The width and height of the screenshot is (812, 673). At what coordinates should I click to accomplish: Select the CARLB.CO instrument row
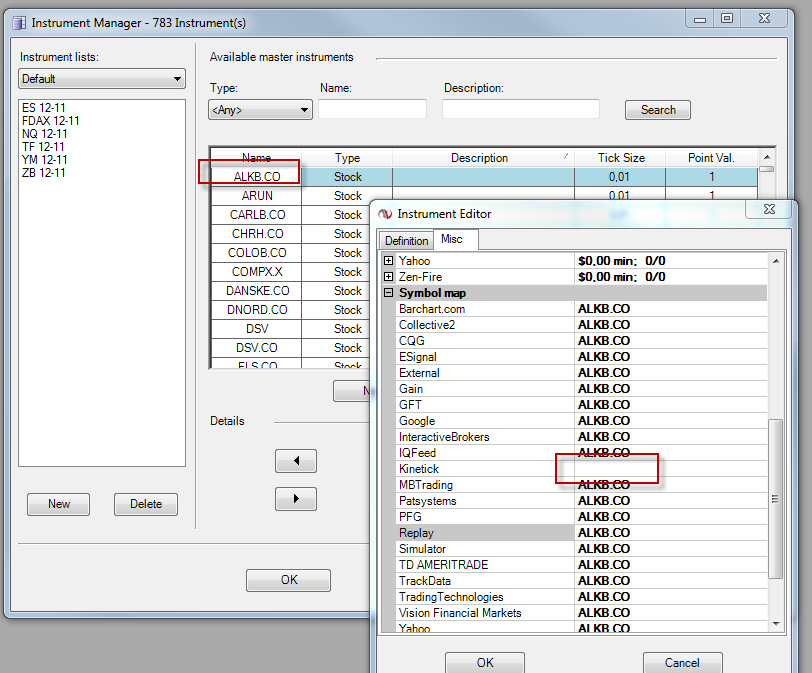(291, 215)
